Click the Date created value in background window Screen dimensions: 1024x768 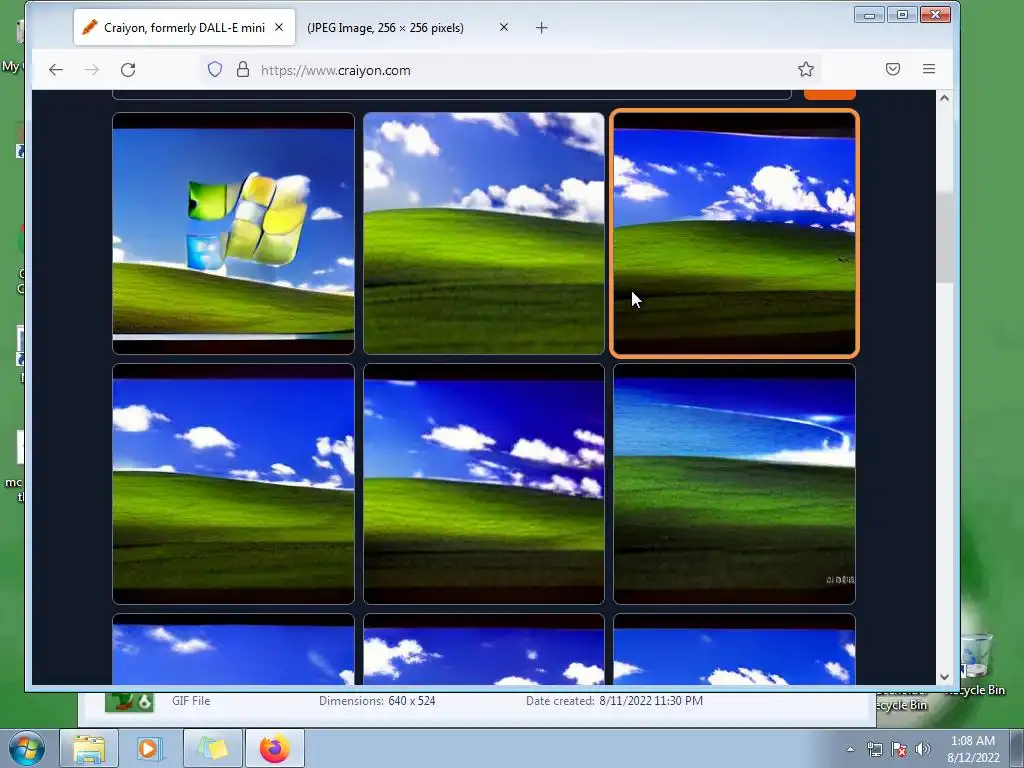click(x=651, y=701)
